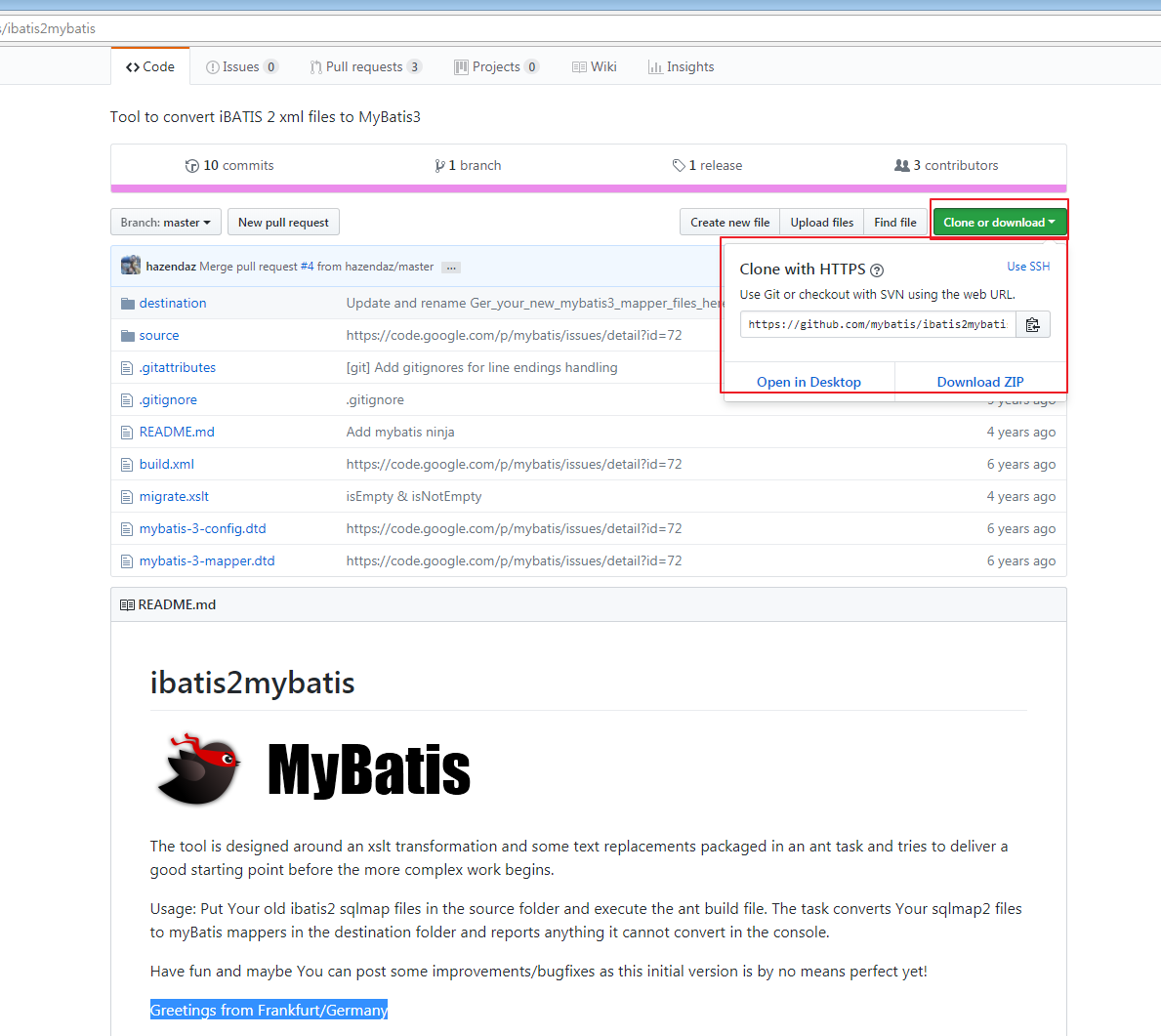Click file icon beside build.xml
This screenshot has width=1161, height=1036.
tap(127, 465)
